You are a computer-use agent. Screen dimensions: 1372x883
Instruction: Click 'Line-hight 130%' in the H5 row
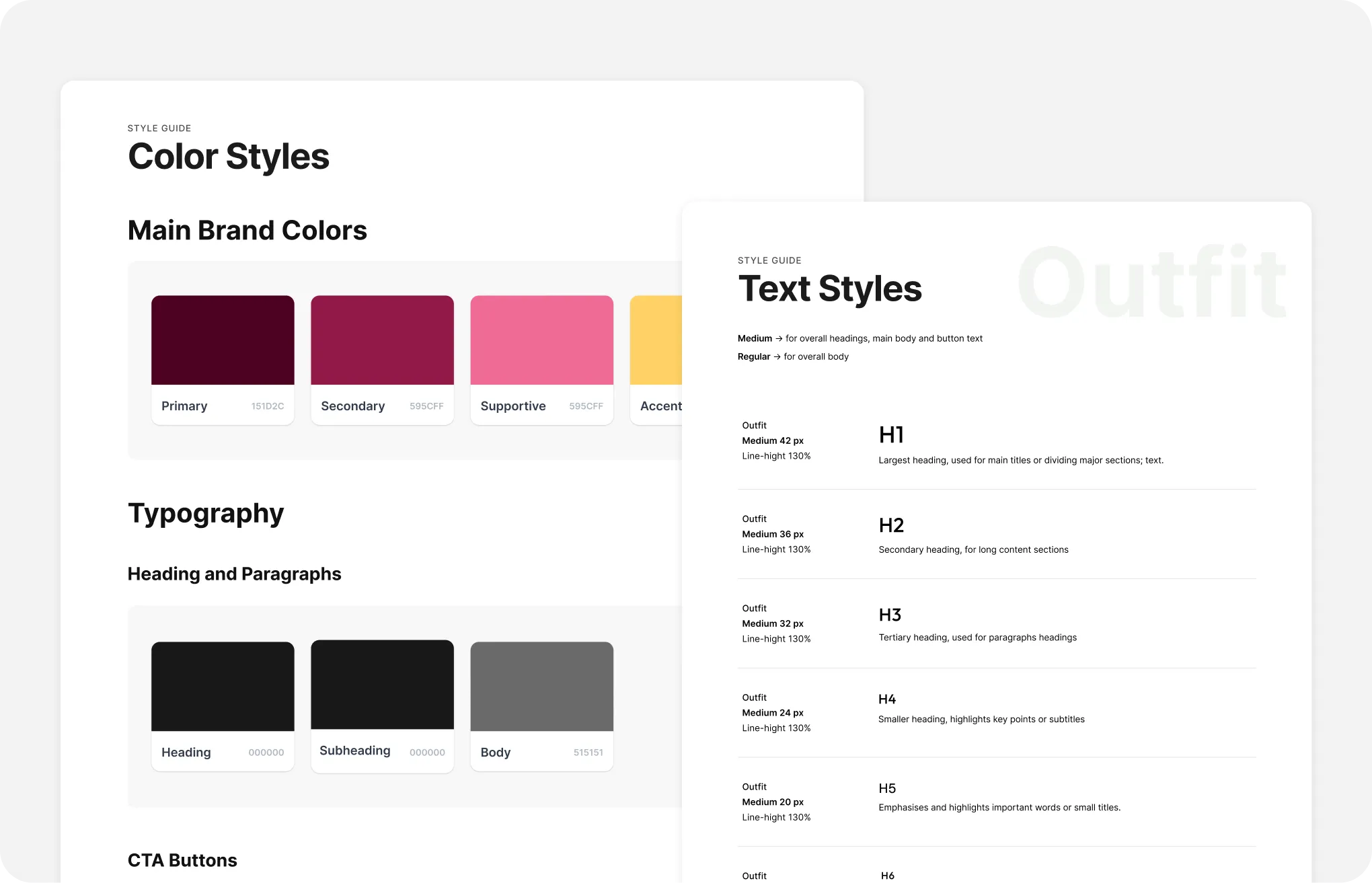pyautogui.click(x=776, y=817)
